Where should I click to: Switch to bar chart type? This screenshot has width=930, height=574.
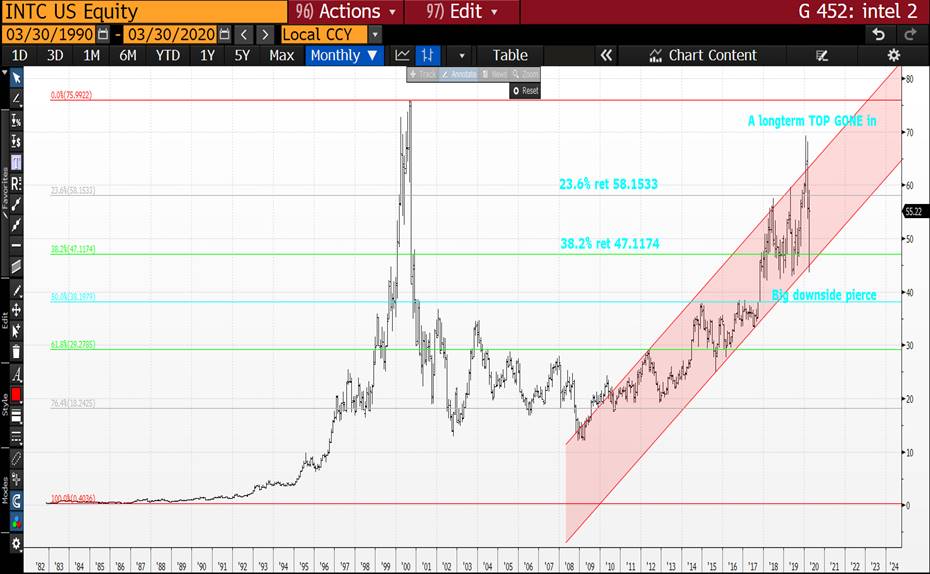[428, 55]
